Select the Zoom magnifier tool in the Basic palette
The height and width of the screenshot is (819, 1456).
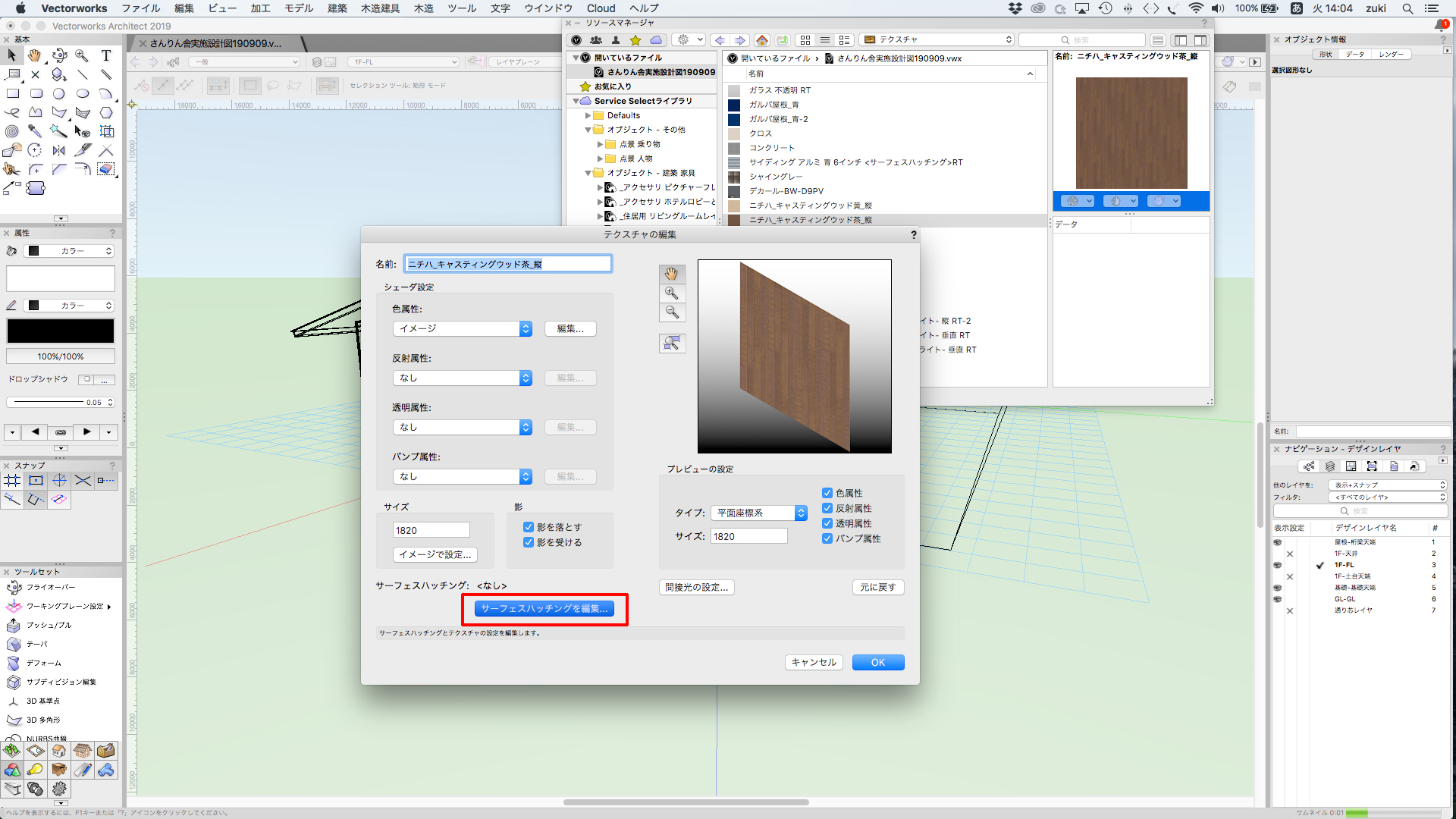83,55
